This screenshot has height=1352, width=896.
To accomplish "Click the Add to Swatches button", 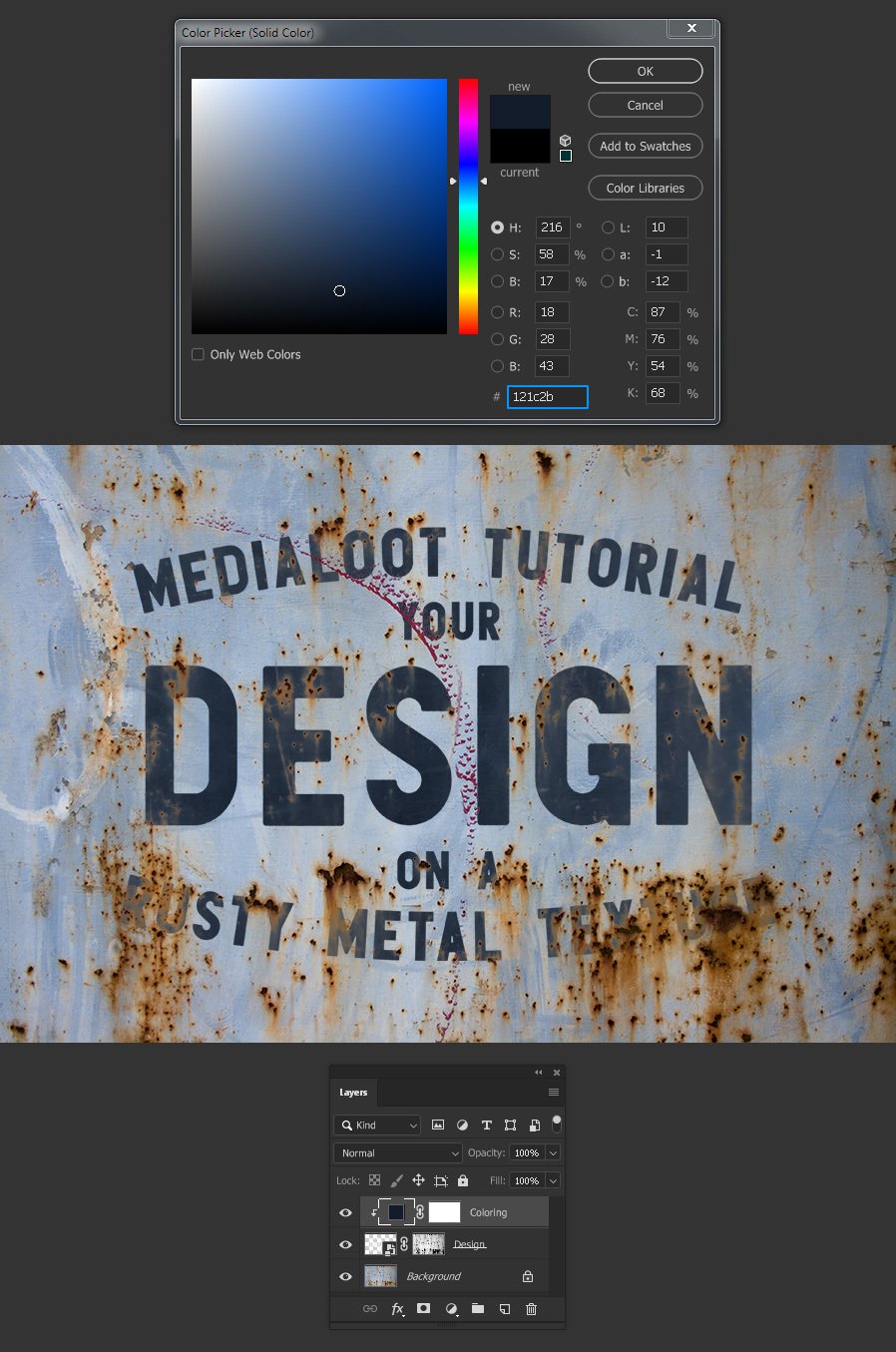I will click(x=646, y=146).
